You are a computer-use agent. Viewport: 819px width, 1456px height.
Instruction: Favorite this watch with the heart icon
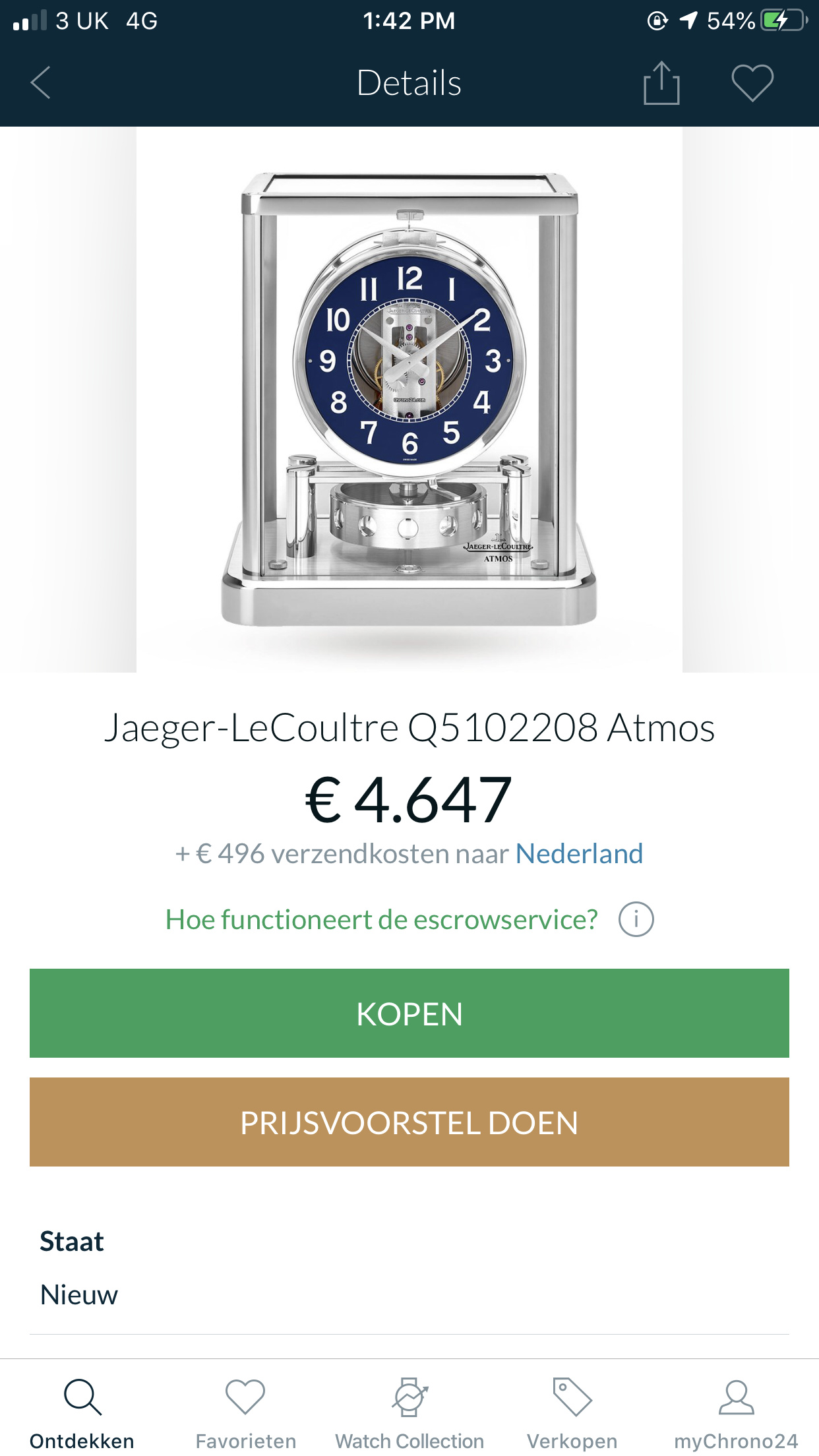click(x=752, y=83)
